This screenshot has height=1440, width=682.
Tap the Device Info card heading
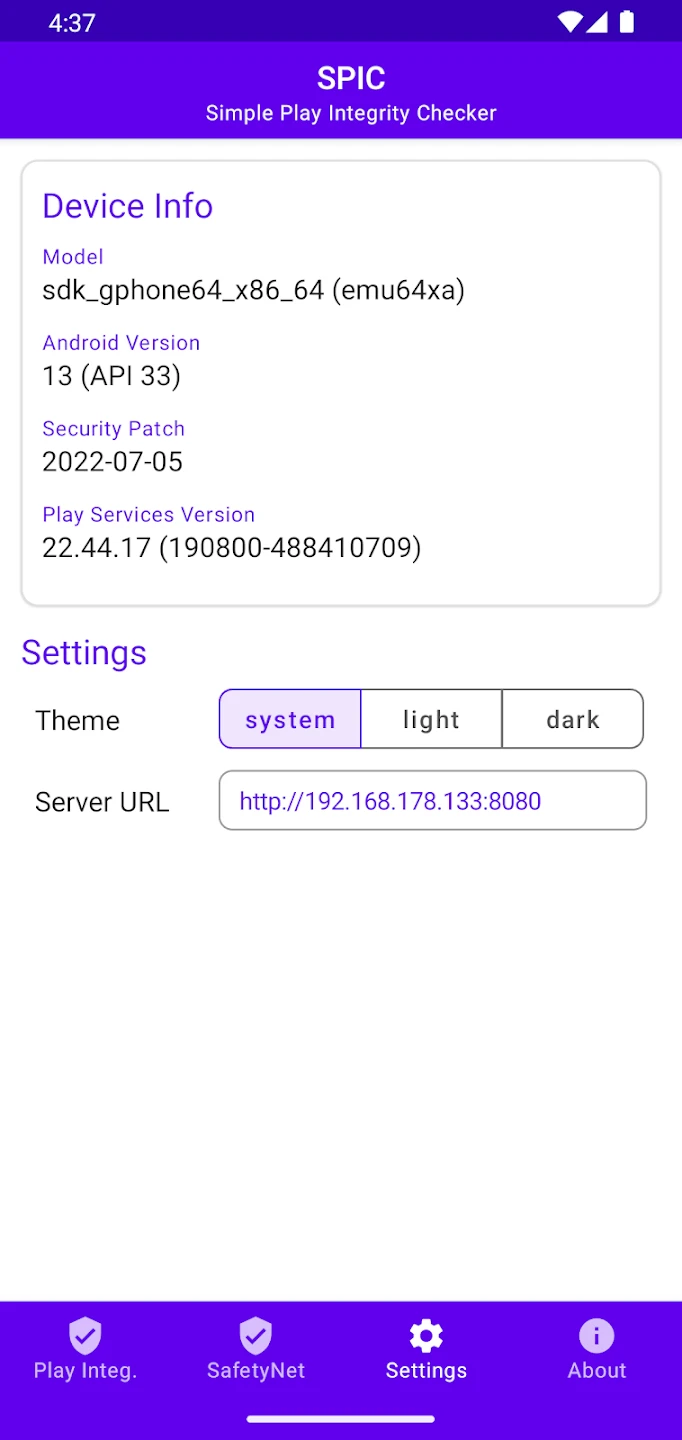click(127, 206)
